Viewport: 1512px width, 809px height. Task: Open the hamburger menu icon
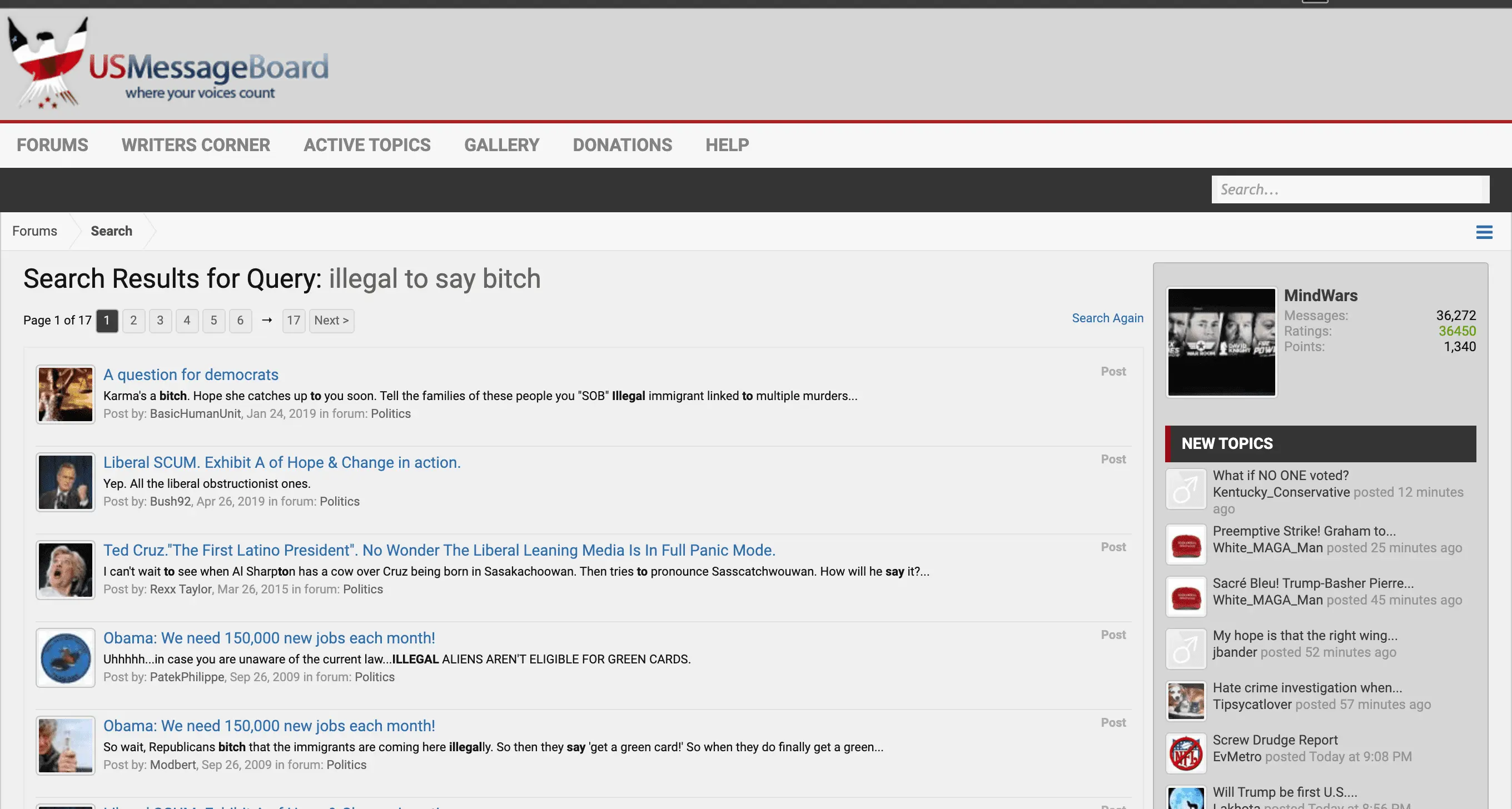click(x=1484, y=232)
